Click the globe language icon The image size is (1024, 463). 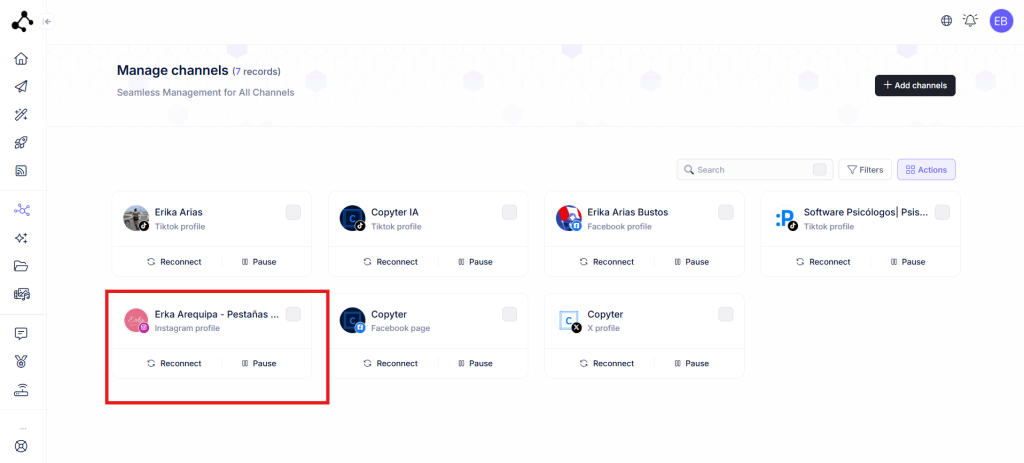(x=946, y=20)
